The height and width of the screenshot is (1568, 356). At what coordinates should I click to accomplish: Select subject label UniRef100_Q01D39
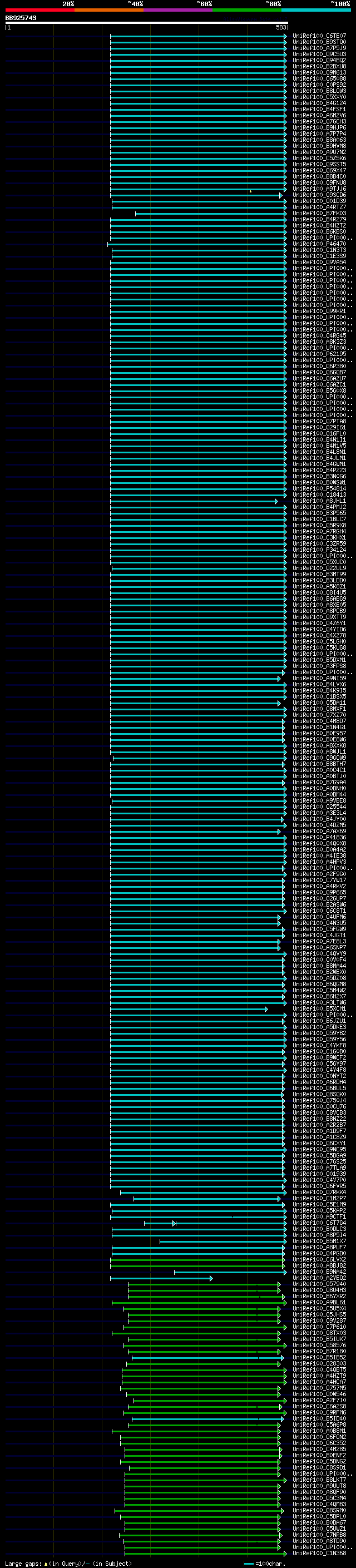319,201
